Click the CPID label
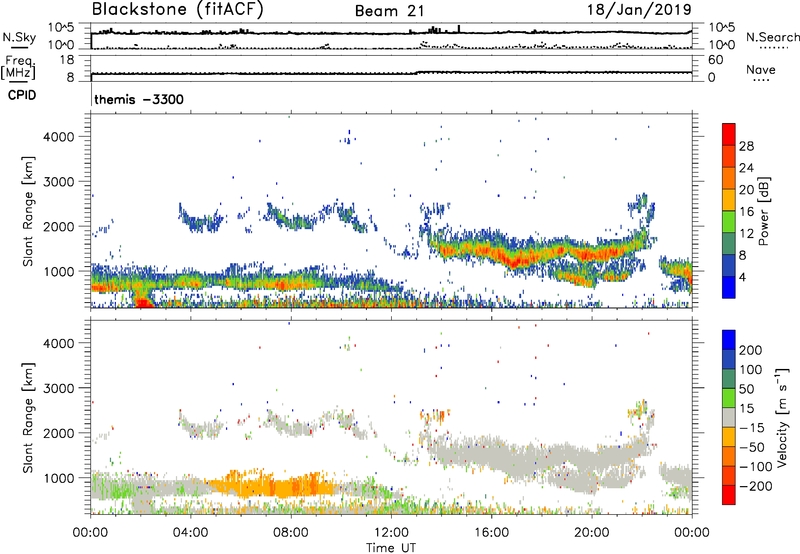Screen dimensions: 800x554 [22, 95]
